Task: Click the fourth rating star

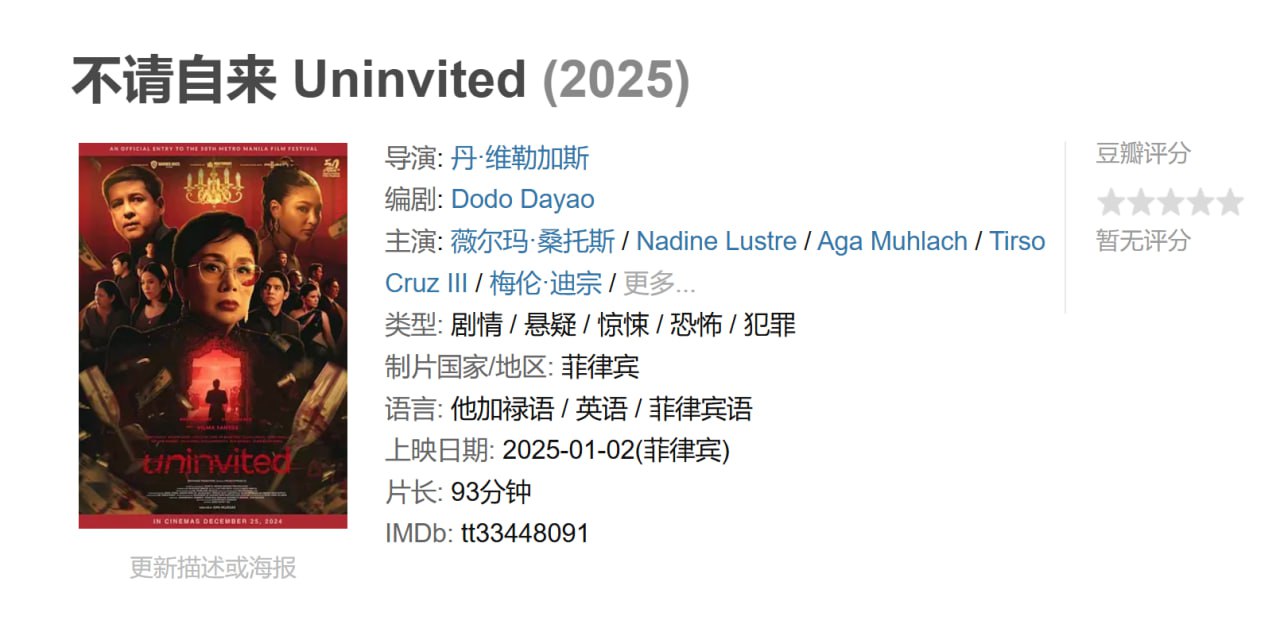Action: (x=1200, y=203)
